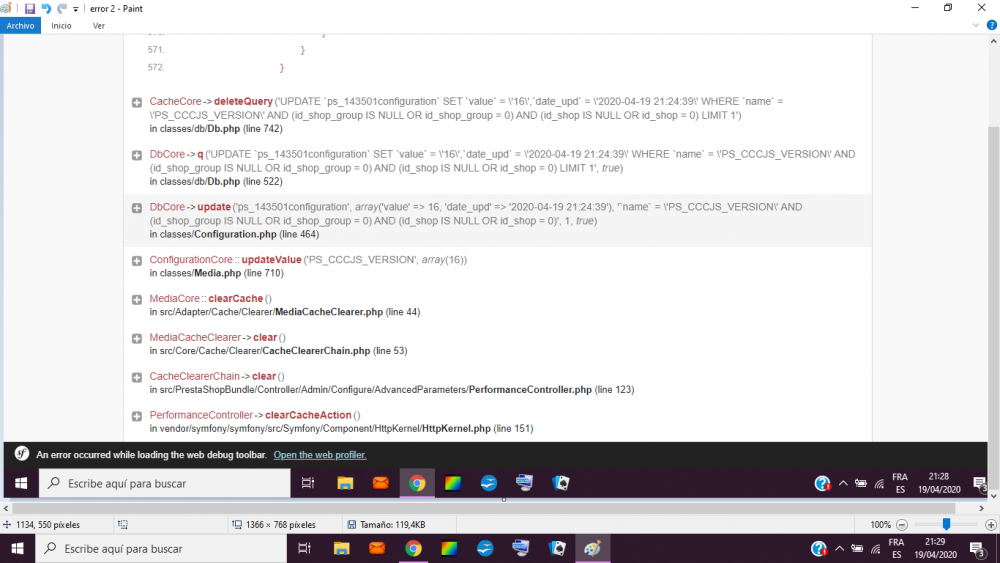The width and height of the screenshot is (1000, 563).
Task: Switch to the Ver ribbon tab
Action: pos(98,26)
